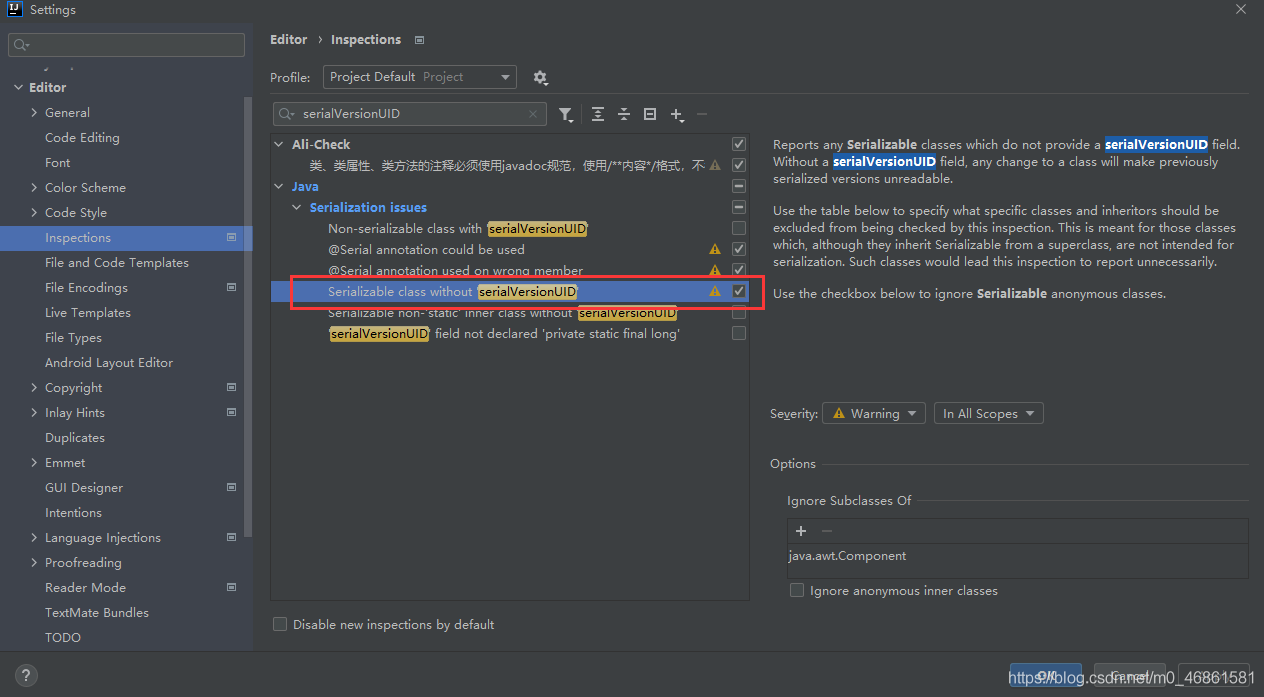Image resolution: width=1264 pixels, height=697 pixels.
Task: Click the IntelliJ logo in title bar
Action: (x=14, y=9)
